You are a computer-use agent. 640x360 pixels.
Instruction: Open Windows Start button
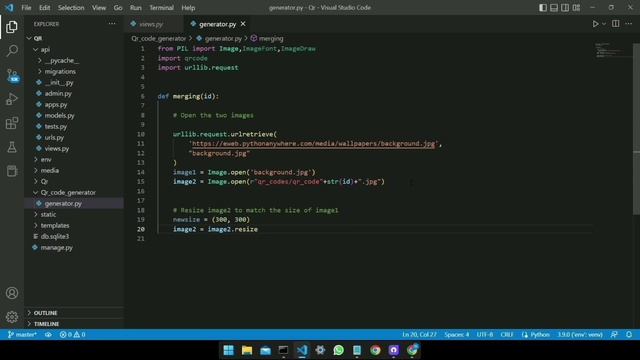tap(228, 350)
